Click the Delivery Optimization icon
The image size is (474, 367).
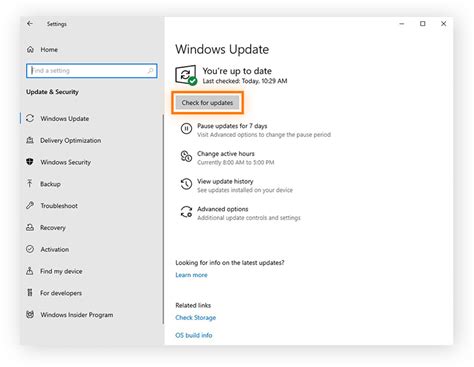pos(30,140)
